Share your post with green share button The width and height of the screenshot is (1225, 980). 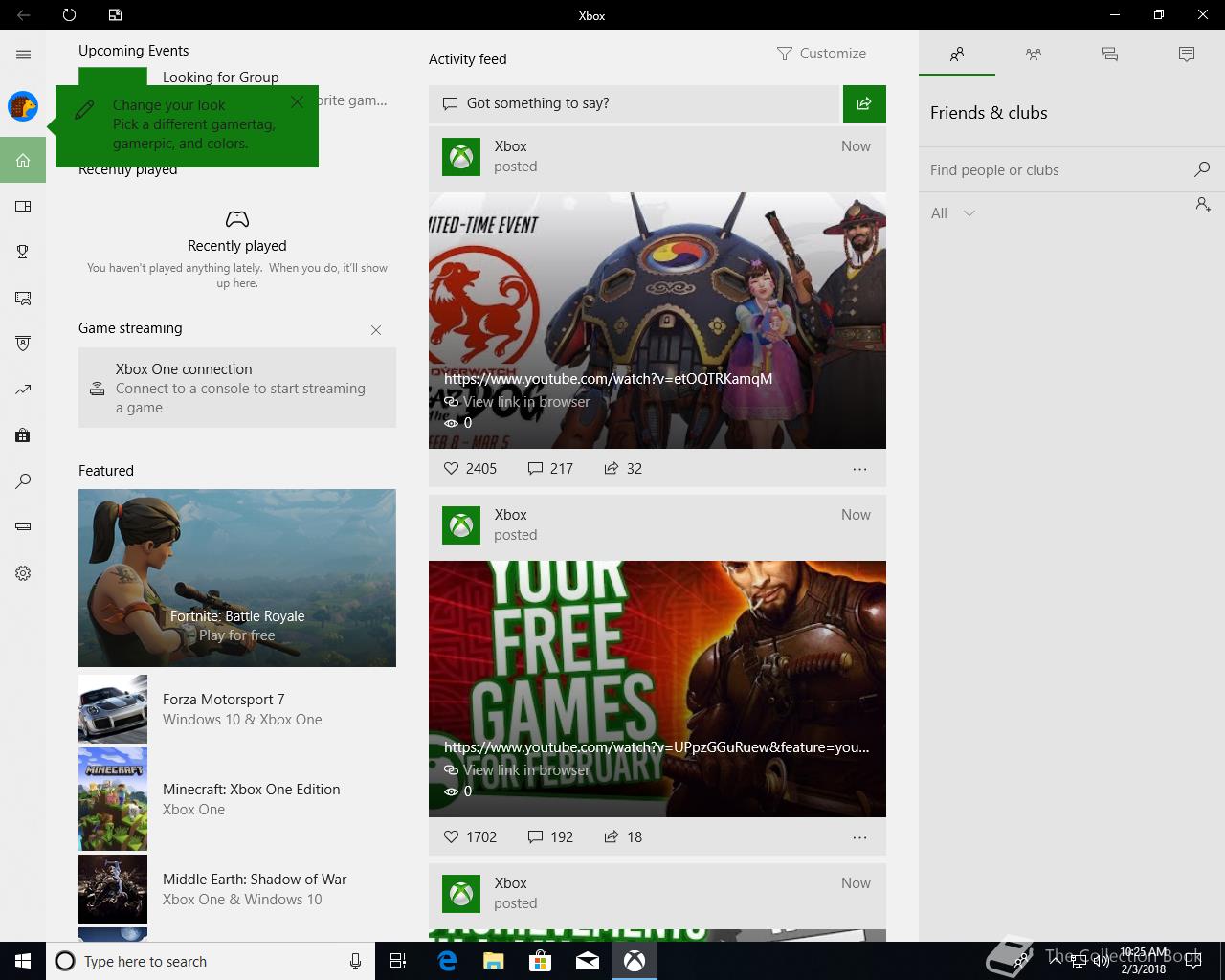coord(864,103)
